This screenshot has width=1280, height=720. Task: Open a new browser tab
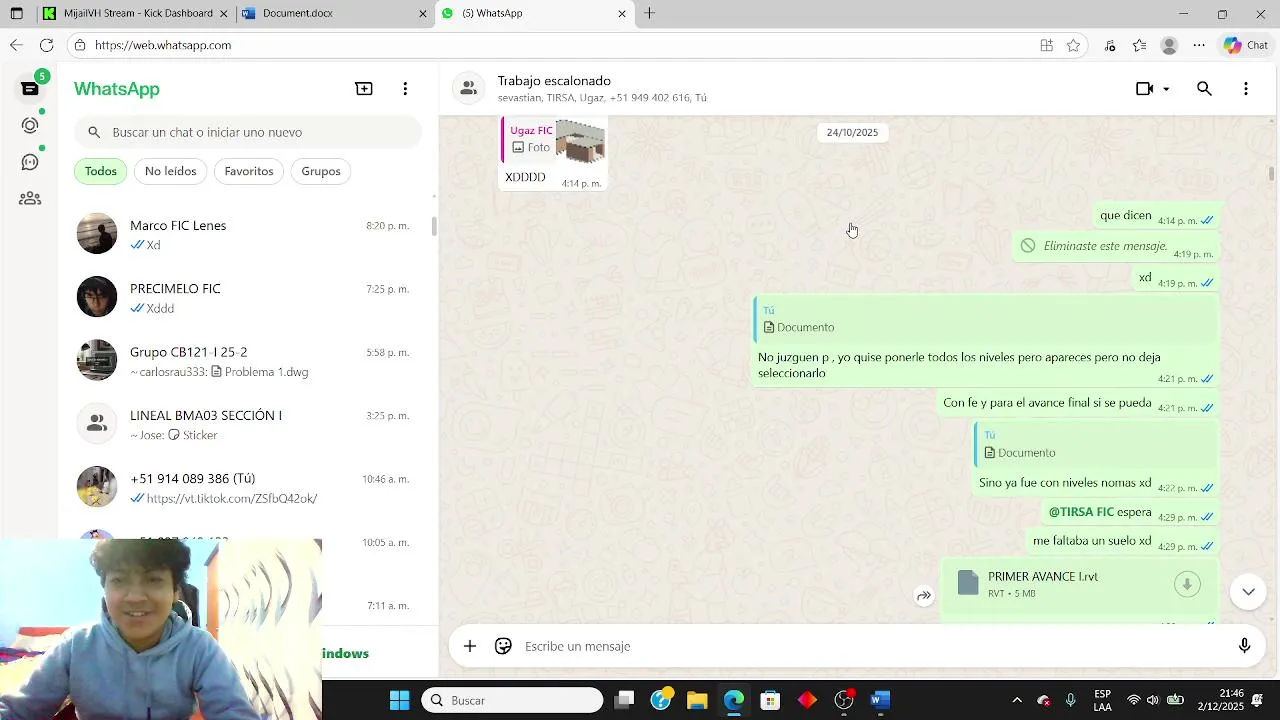tap(650, 13)
